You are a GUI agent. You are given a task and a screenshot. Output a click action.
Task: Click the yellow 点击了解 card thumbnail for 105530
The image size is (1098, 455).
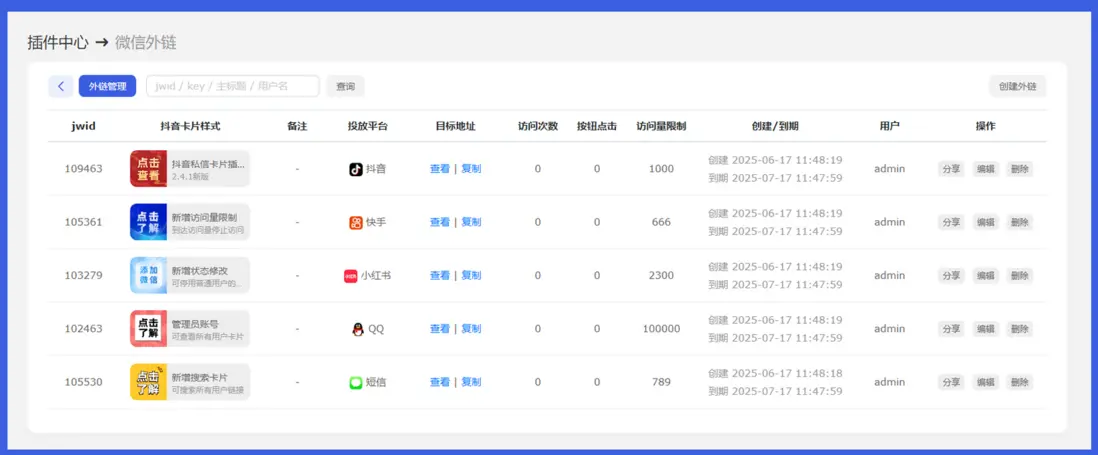pos(148,382)
